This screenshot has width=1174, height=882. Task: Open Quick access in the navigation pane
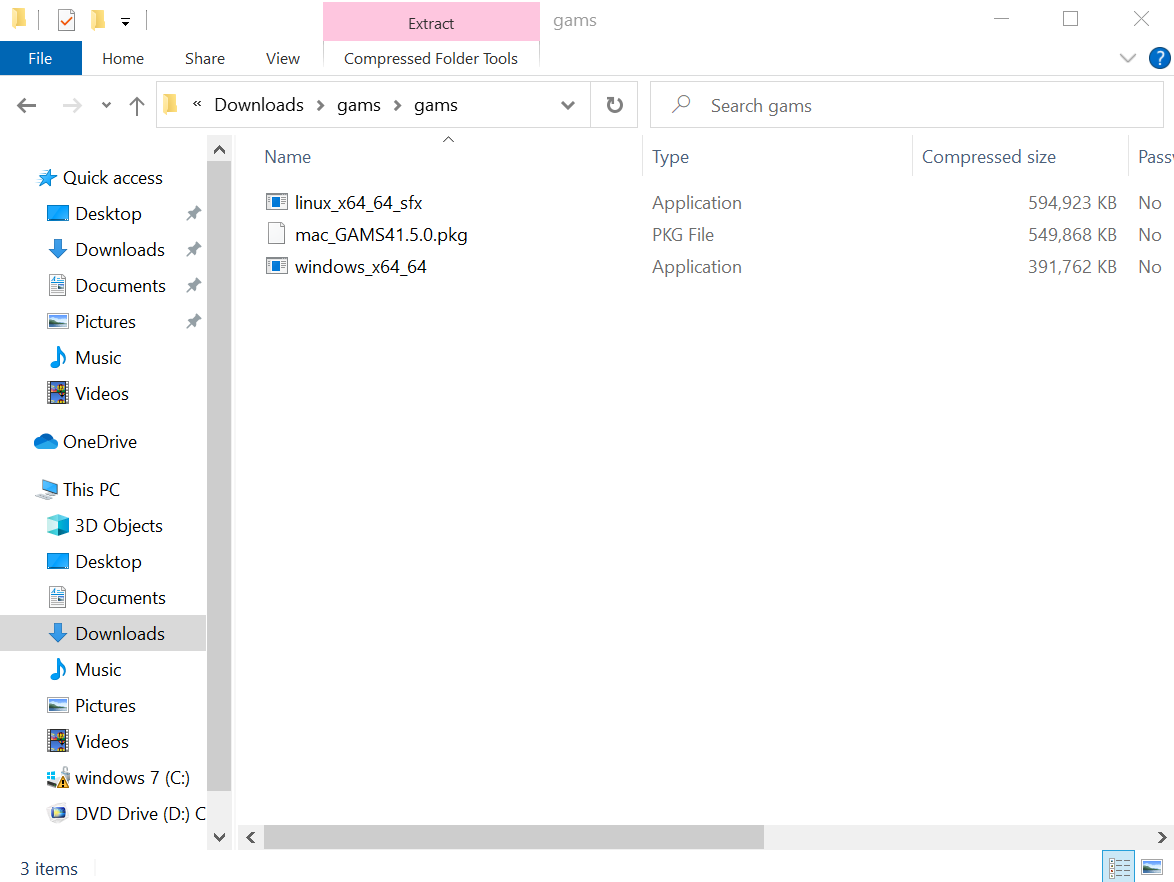[x=112, y=177]
